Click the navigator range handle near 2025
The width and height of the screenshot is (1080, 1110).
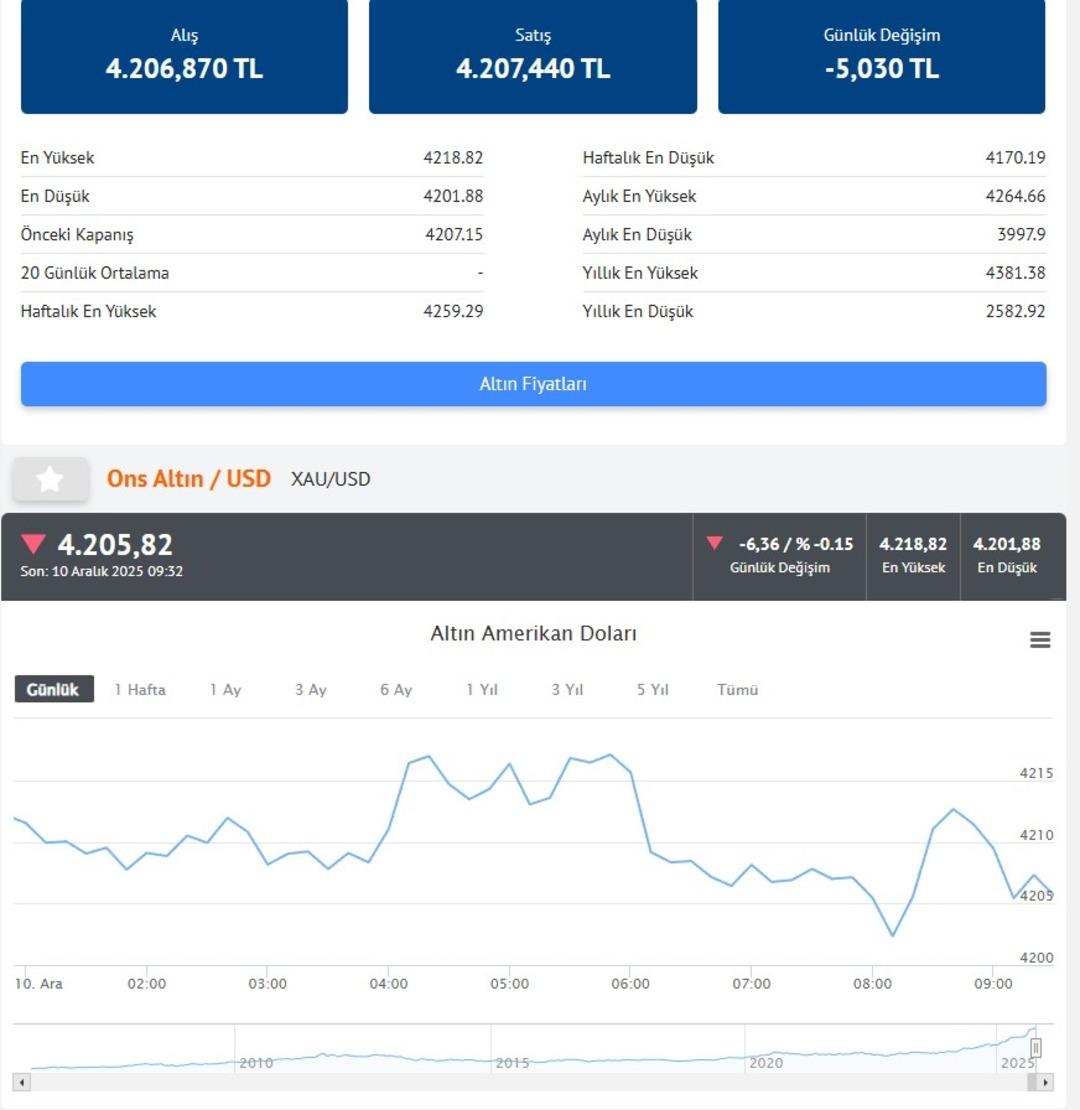(1036, 1047)
